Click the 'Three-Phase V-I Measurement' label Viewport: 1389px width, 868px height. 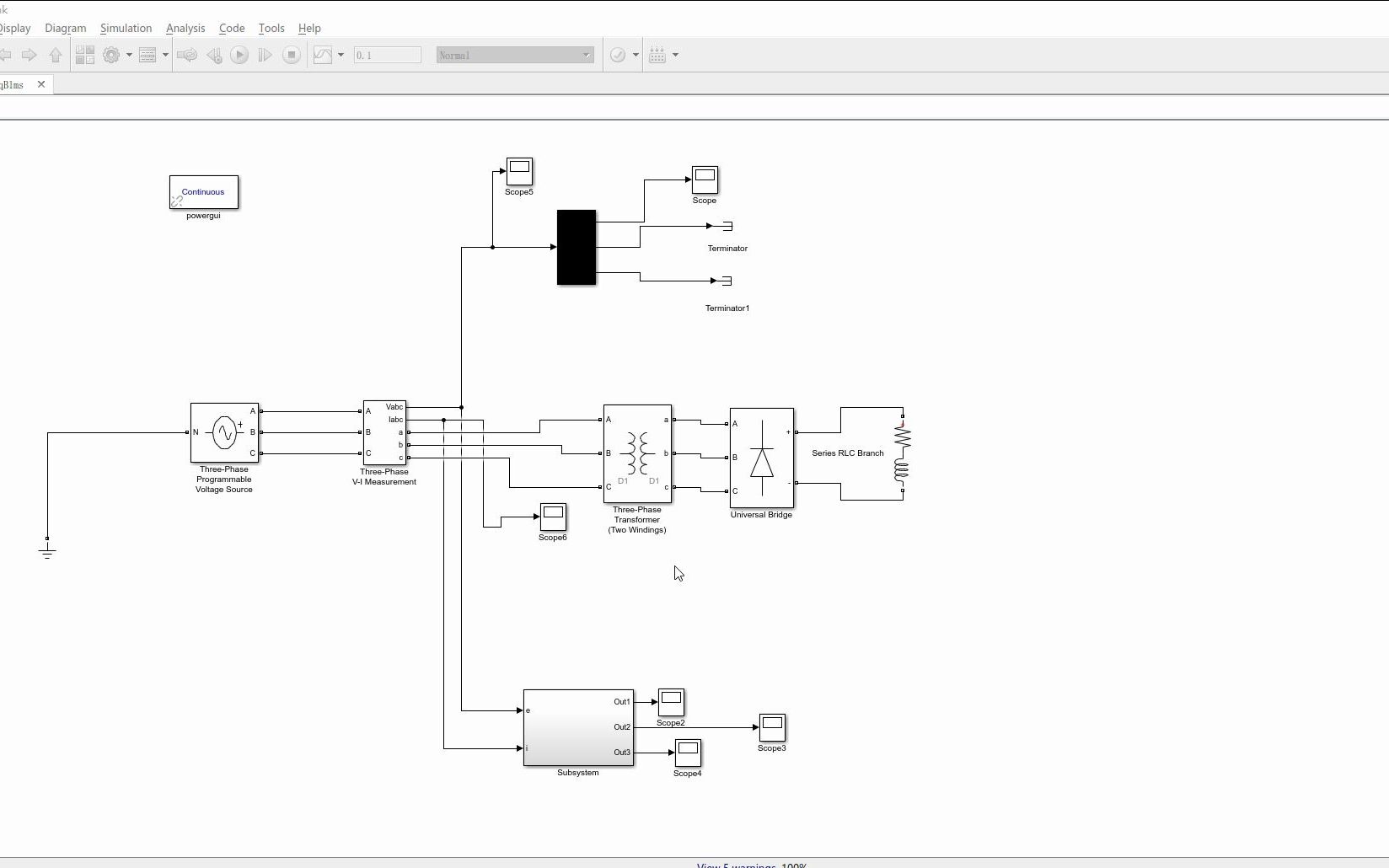point(384,477)
